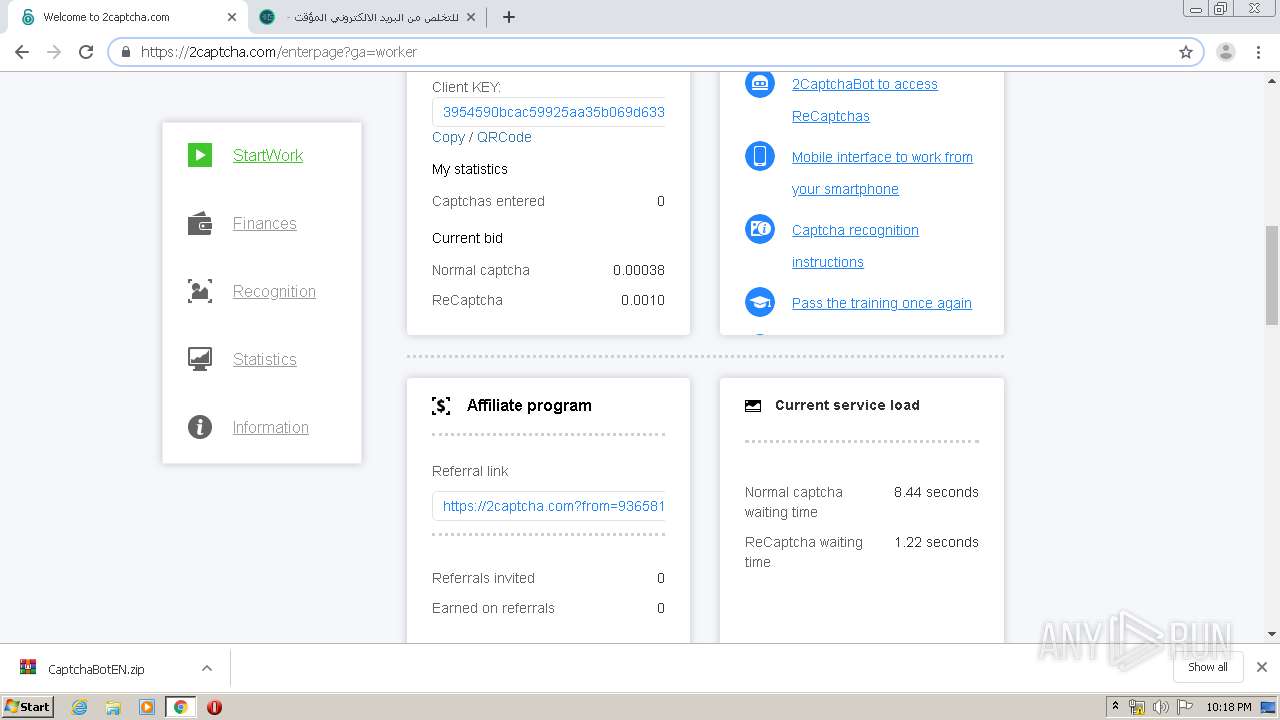The width and height of the screenshot is (1280, 720).
Task: Switch to the Arabic temporary email tab
Action: tap(368, 17)
